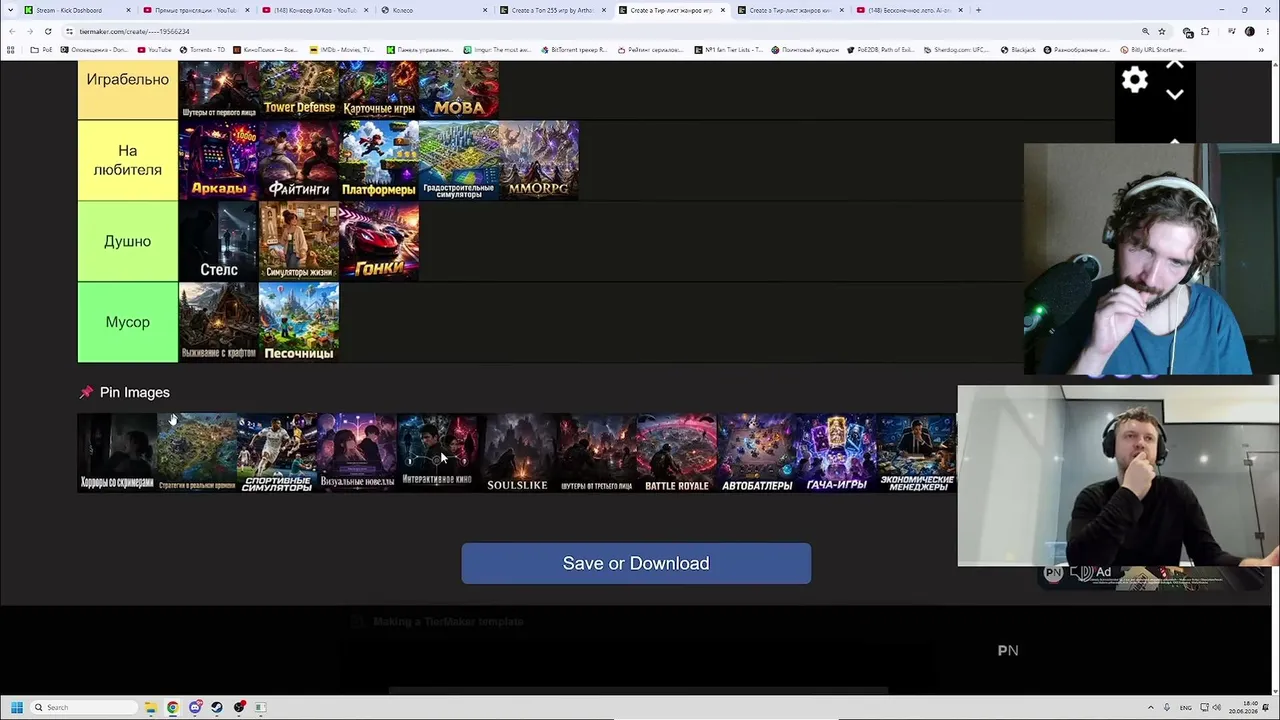Screen dimensions: 1280x720
Task: Open the IMDb Movies bookmark
Action: pyautogui.click(x=342, y=49)
